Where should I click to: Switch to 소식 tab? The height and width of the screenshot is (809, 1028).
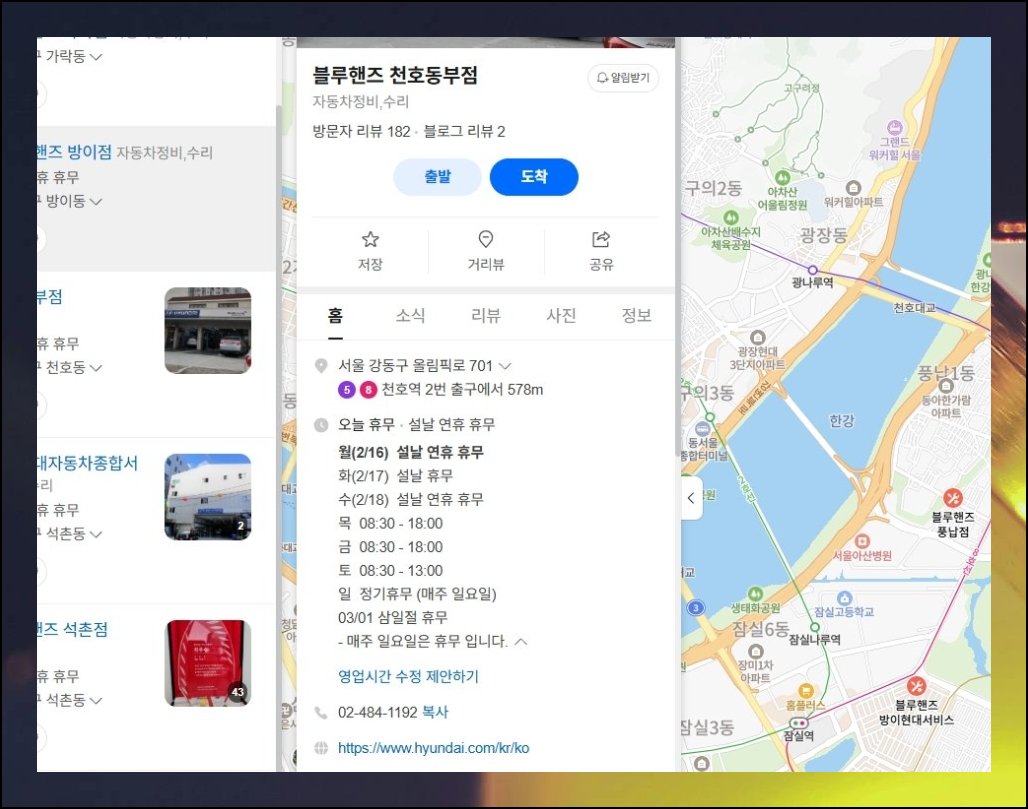(x=410, y=316)
